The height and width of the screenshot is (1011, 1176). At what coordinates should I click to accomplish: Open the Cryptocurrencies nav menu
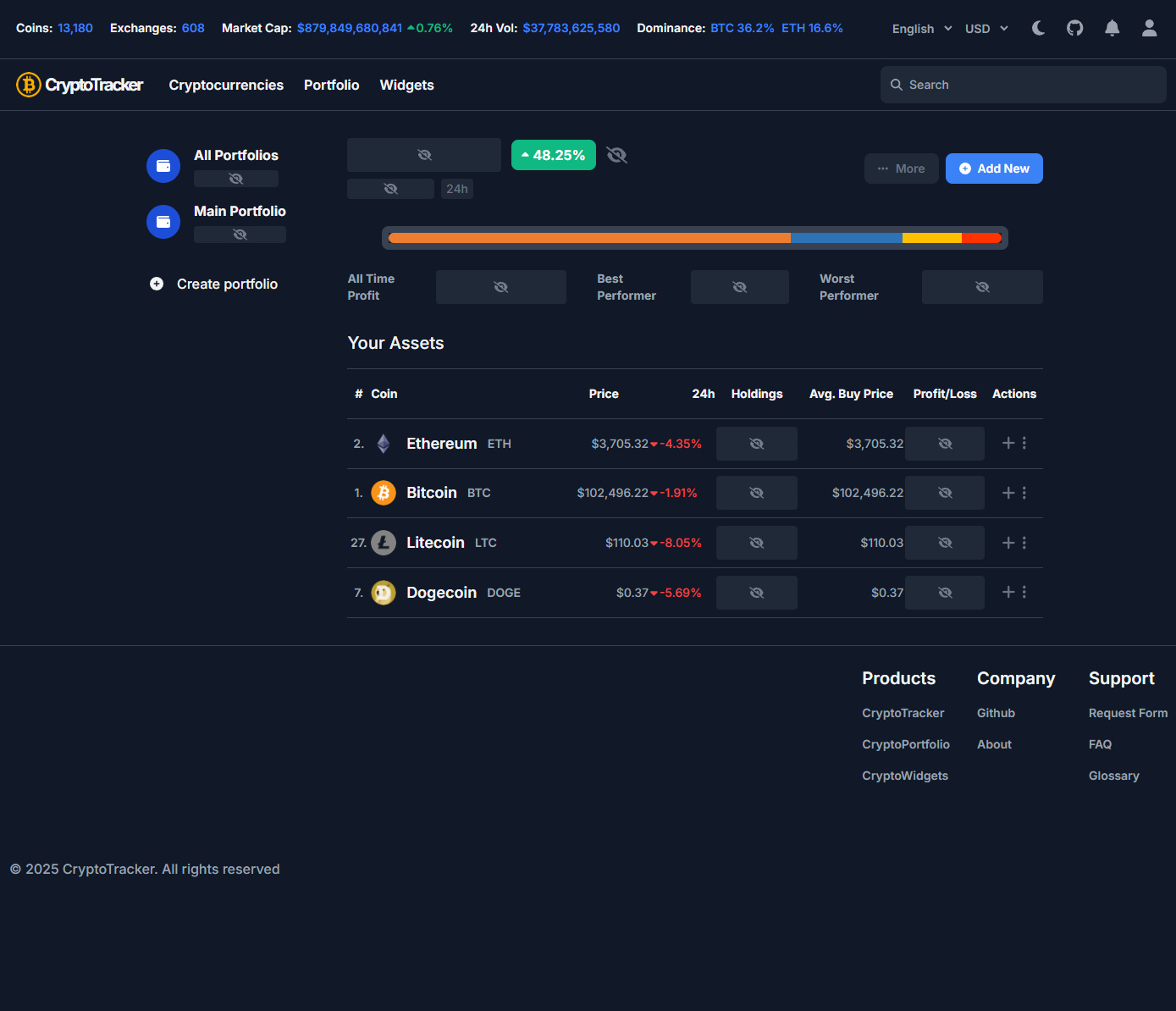click(226, 85)
